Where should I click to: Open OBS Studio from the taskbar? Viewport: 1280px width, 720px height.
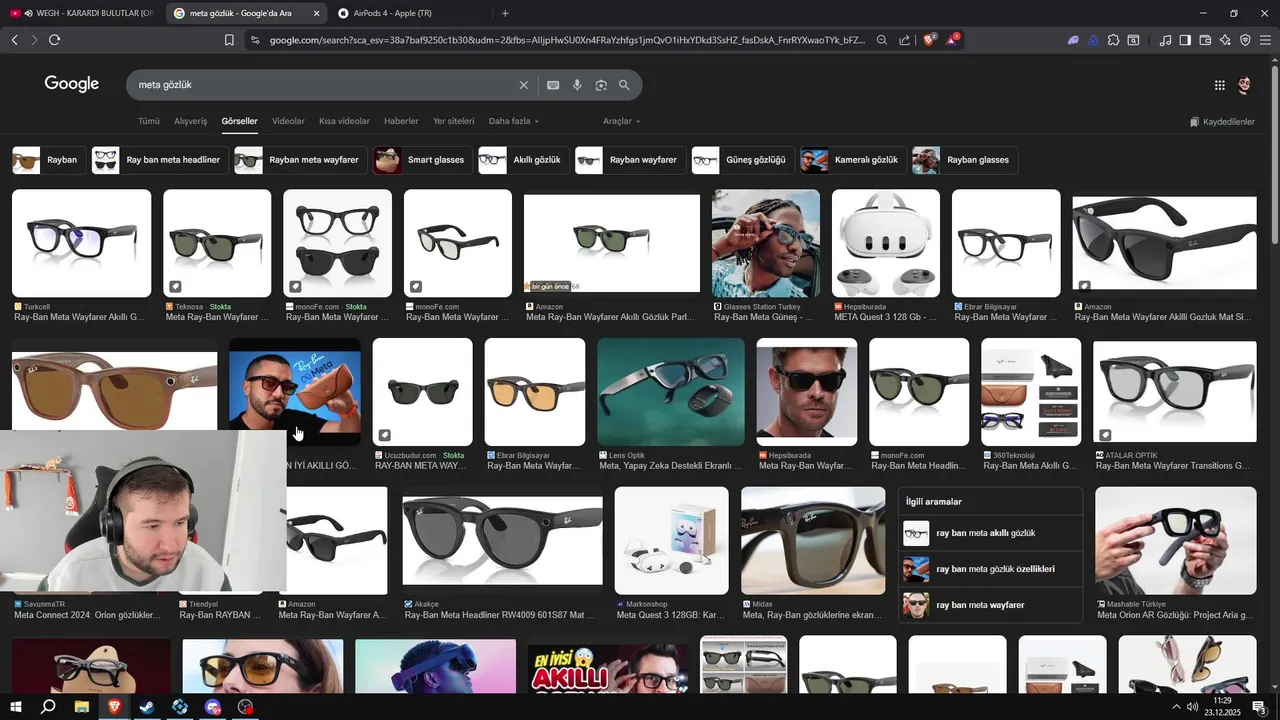tap(246, 707)
